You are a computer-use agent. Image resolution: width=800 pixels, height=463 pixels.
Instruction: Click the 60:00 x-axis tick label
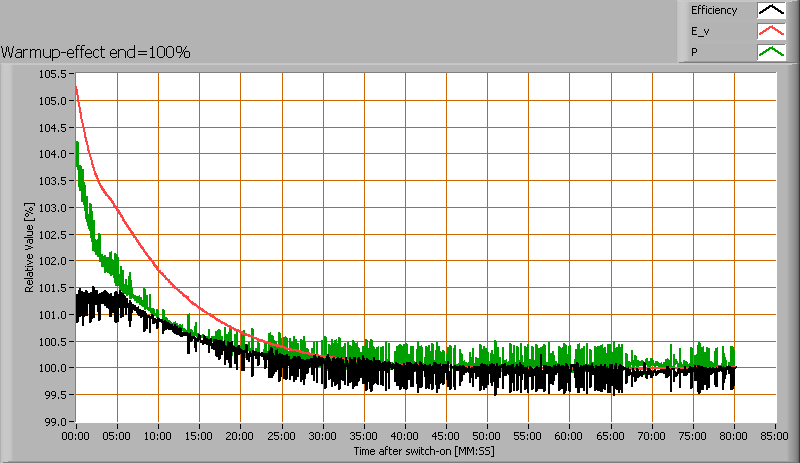[570, 436]
